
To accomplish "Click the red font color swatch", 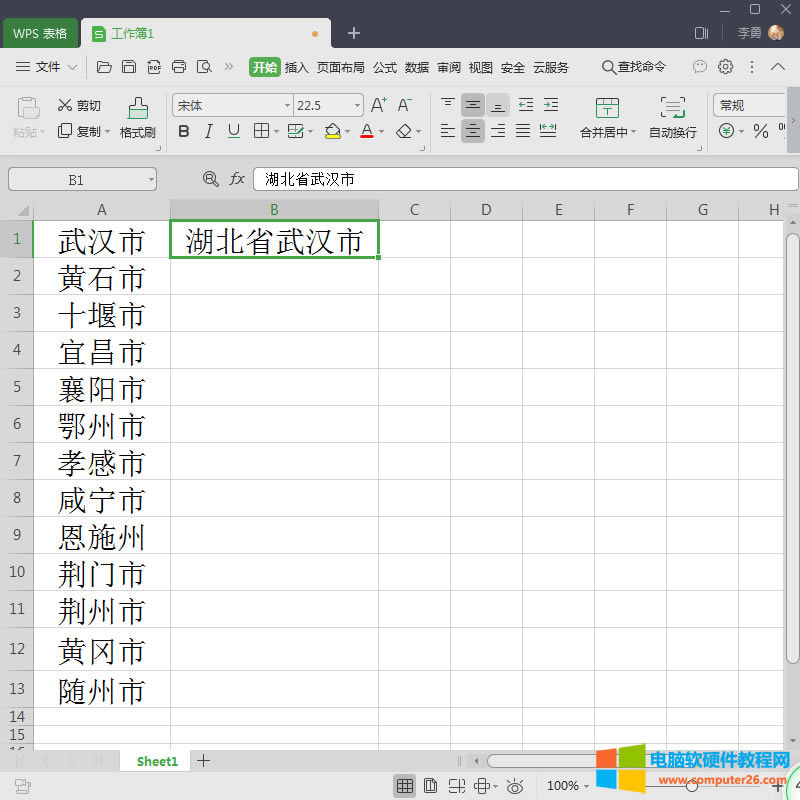I will click(367, 131).
